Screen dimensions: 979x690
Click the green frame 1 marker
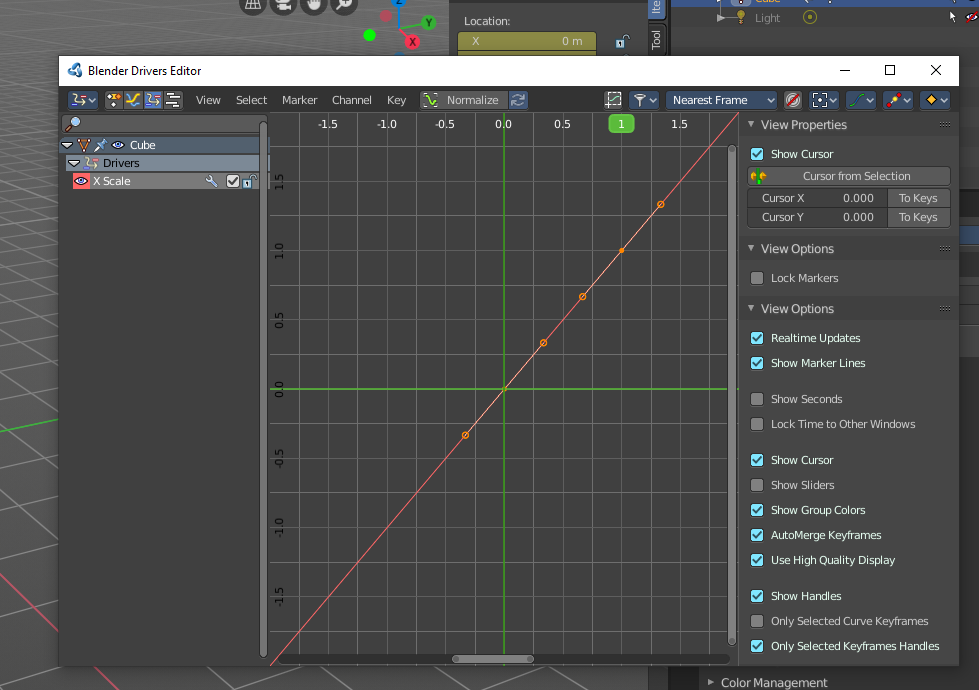point(621,124)
